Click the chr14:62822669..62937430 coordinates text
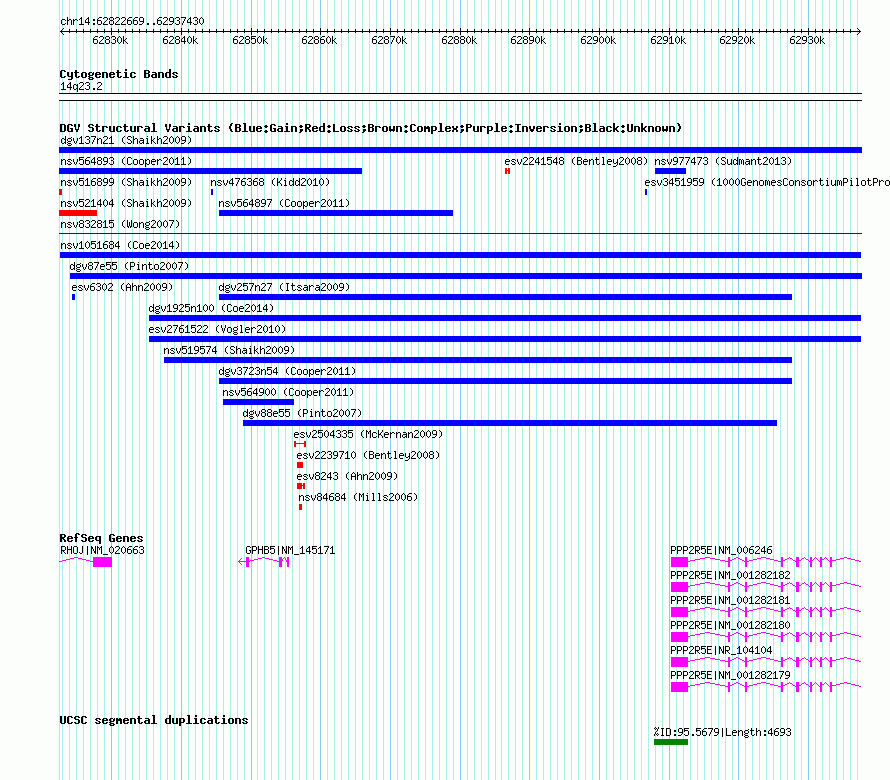Viewport: 890px width, 780px height. pyautogui.click(x=132, y=21)
